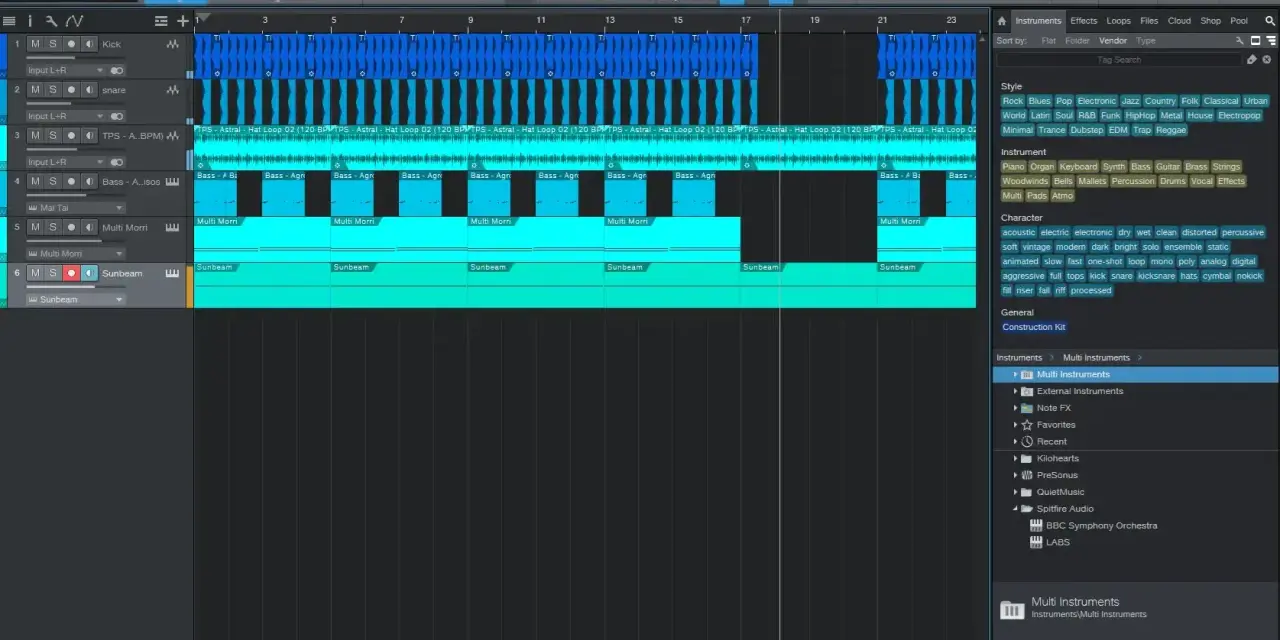Select the Construction Kit tag
Image resolution: width=1280 pixels, height=640 pixels.
pyautogui.click(x=1034, y=327)
